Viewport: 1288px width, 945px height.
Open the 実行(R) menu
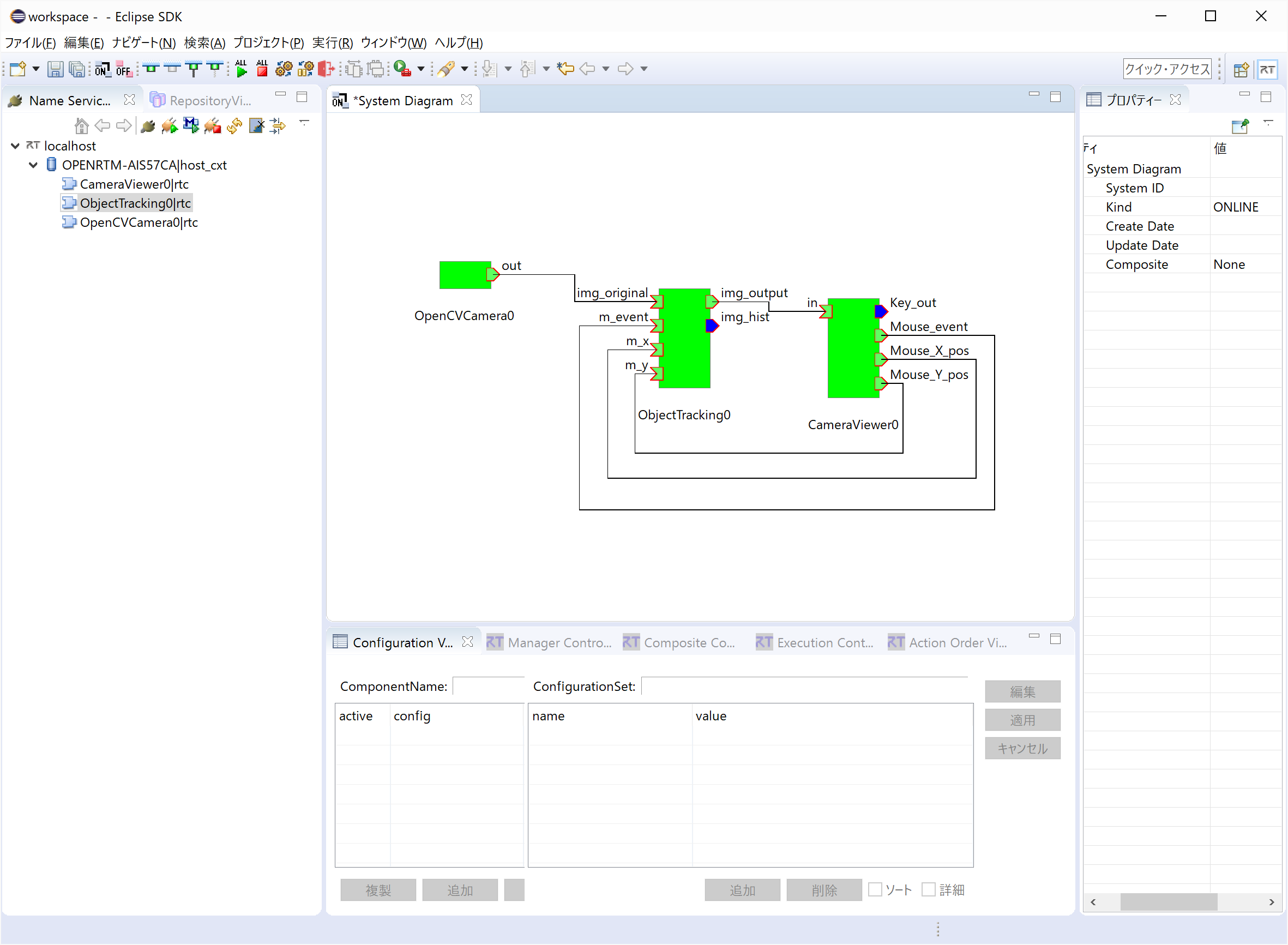pyautogui.click(x=332, y=43)
